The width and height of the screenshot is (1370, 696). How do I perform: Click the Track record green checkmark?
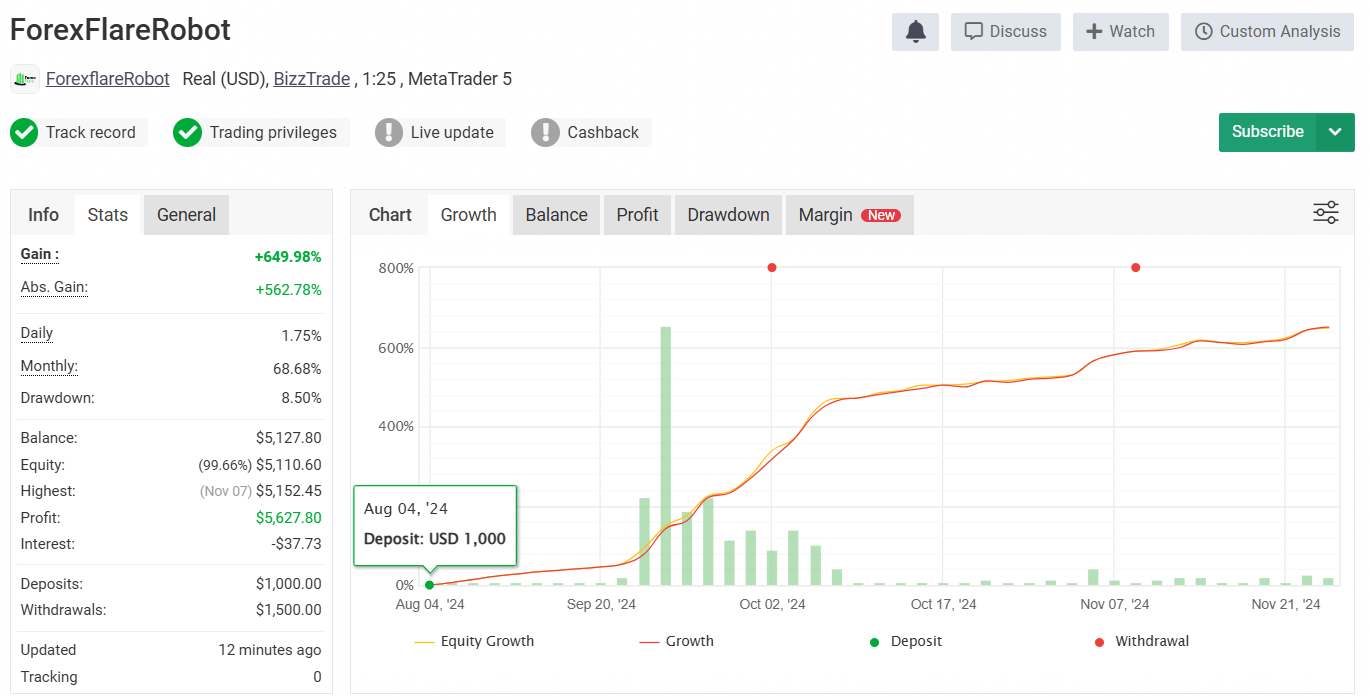point(25,132)
